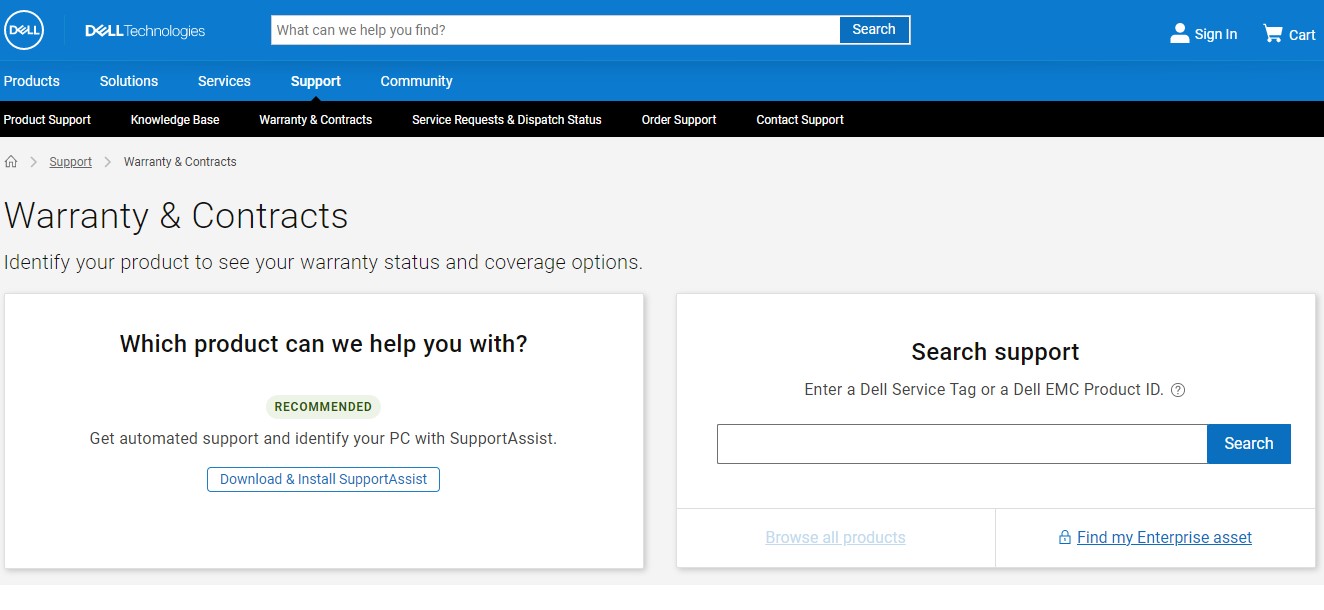Screen dimensions: 1324x610
Task: Open the Solutions menu
Action: tap(129, 81)
